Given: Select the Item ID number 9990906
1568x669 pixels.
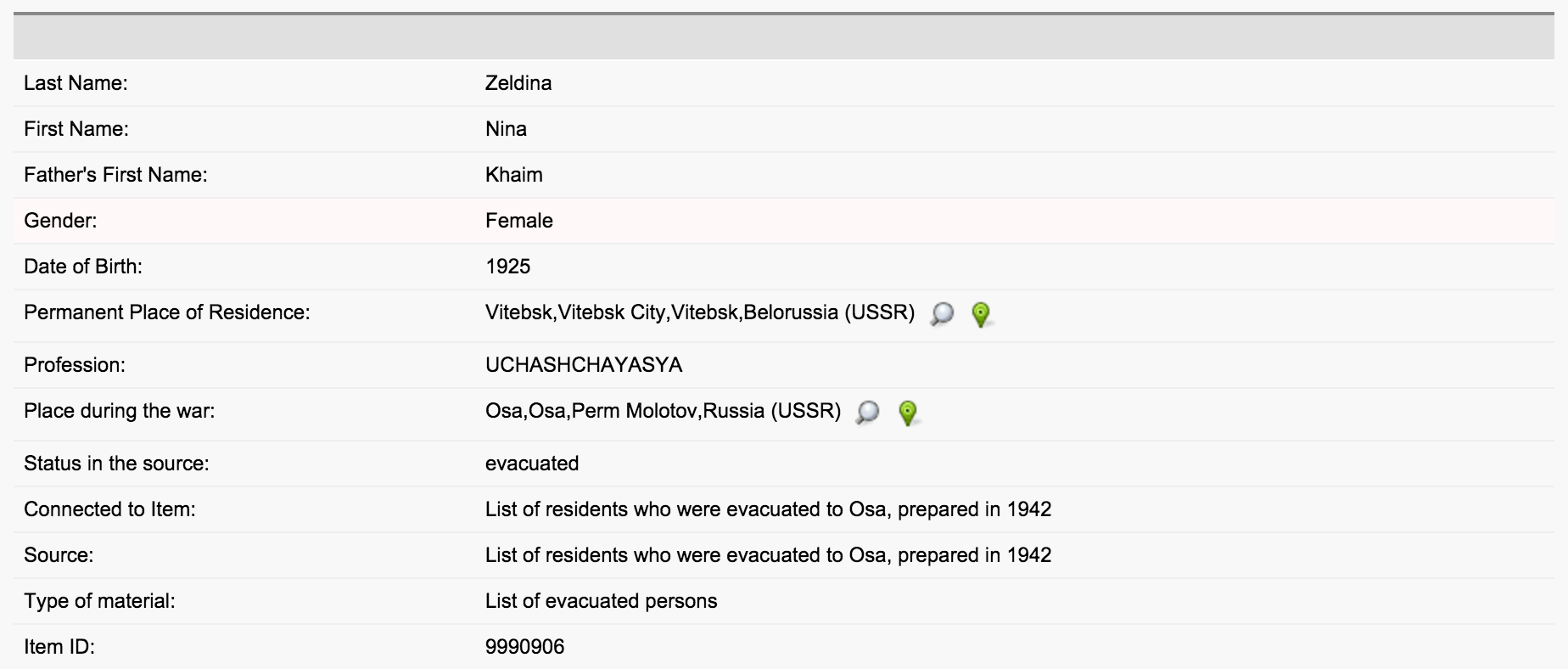Looking at the screenshot, I should tap(524, 647).
